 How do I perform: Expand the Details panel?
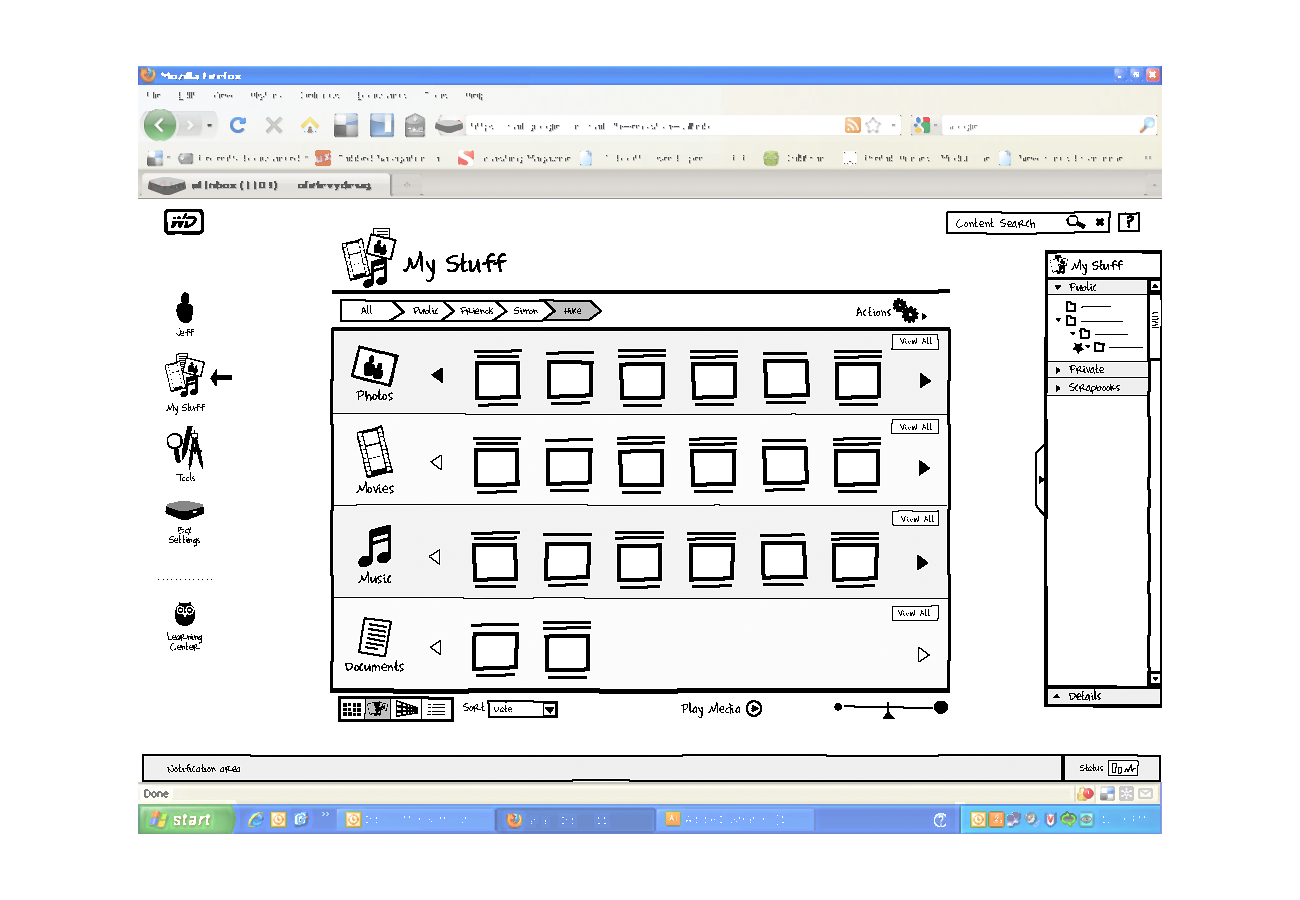1056,696
